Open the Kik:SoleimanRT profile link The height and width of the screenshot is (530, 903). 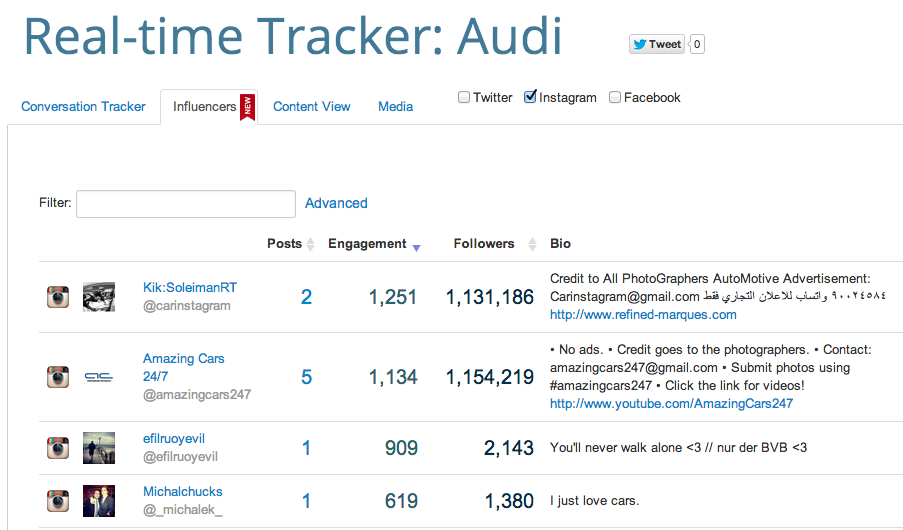click(x=190, y=287)
